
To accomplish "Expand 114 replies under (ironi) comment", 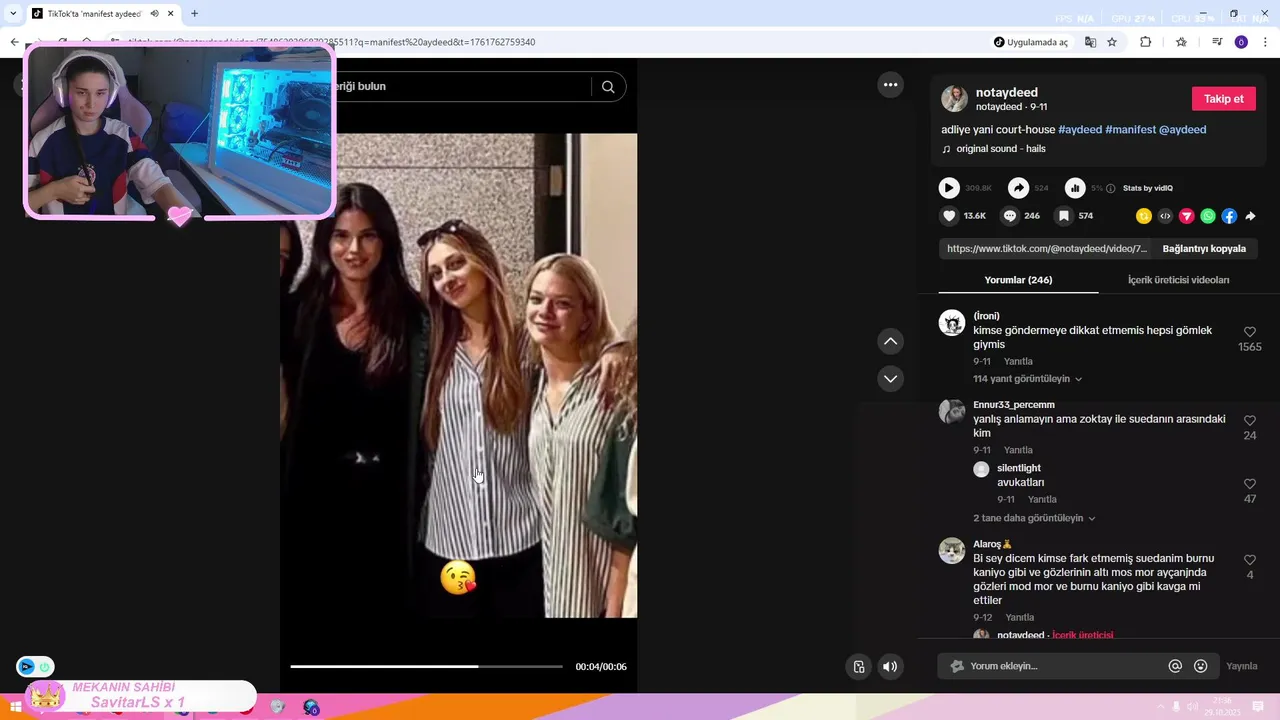I will tap(1028, 379).
